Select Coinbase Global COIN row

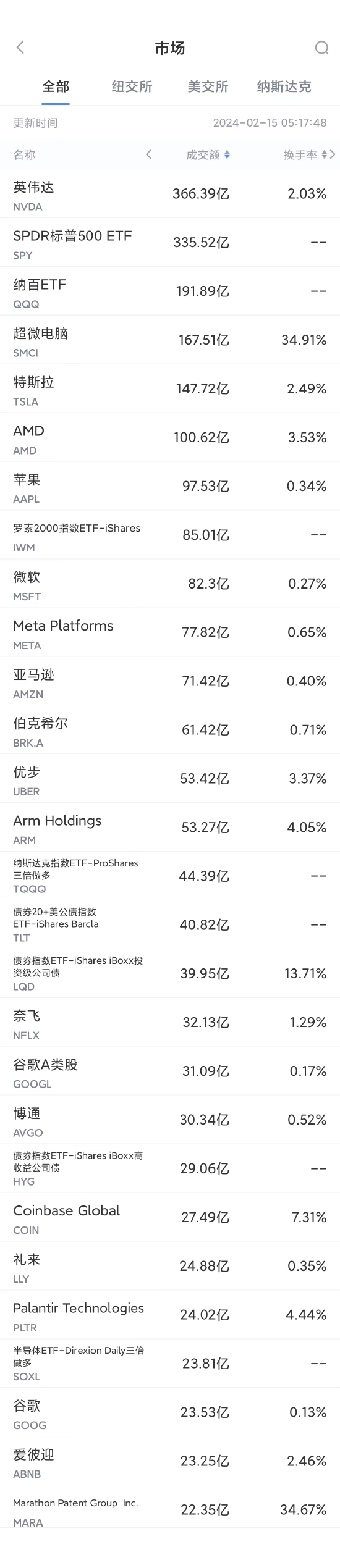click(x=170, y=1218)
